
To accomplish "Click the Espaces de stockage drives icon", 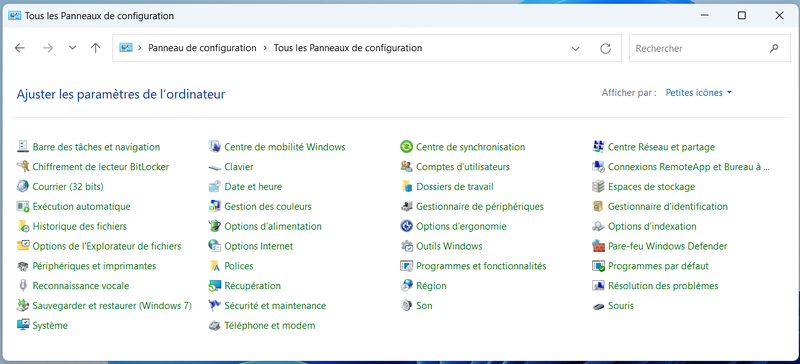I will click(x=598, y=187).
